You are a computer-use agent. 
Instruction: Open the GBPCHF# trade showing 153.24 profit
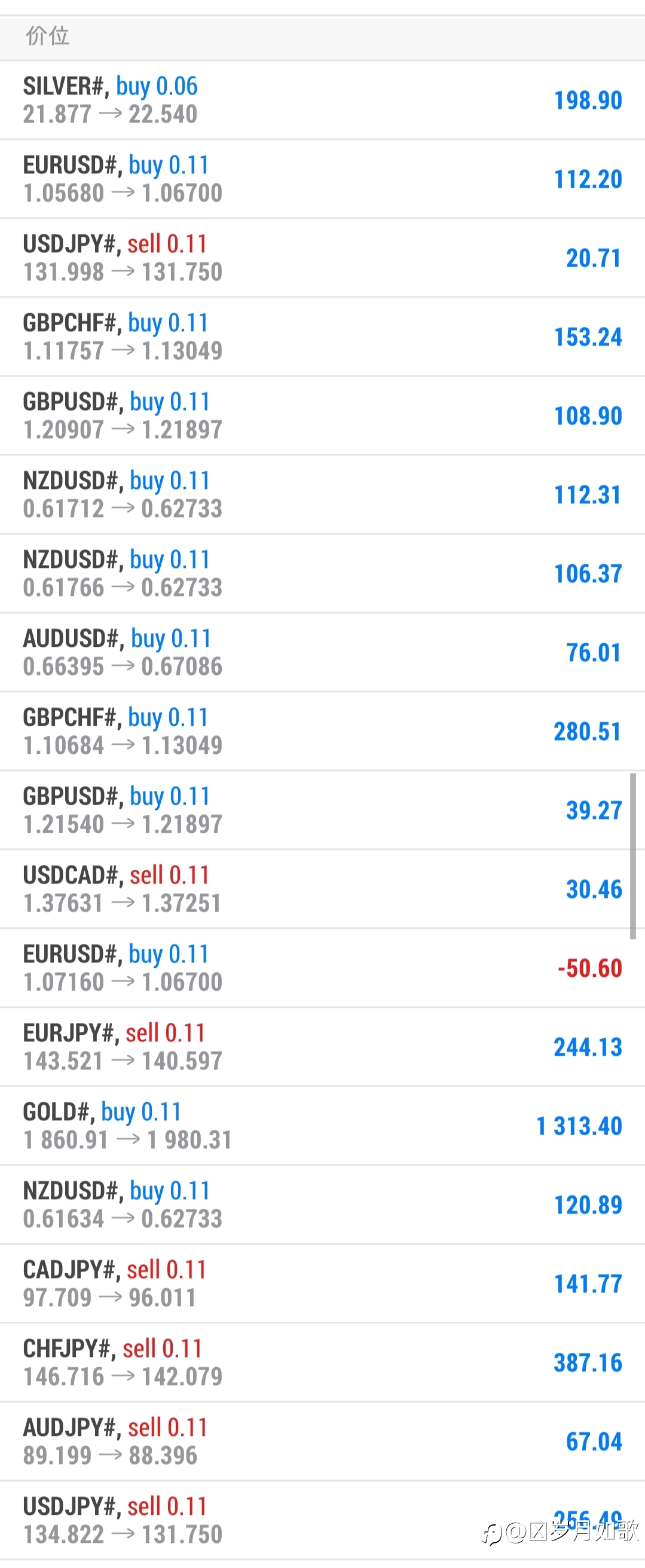323,337
